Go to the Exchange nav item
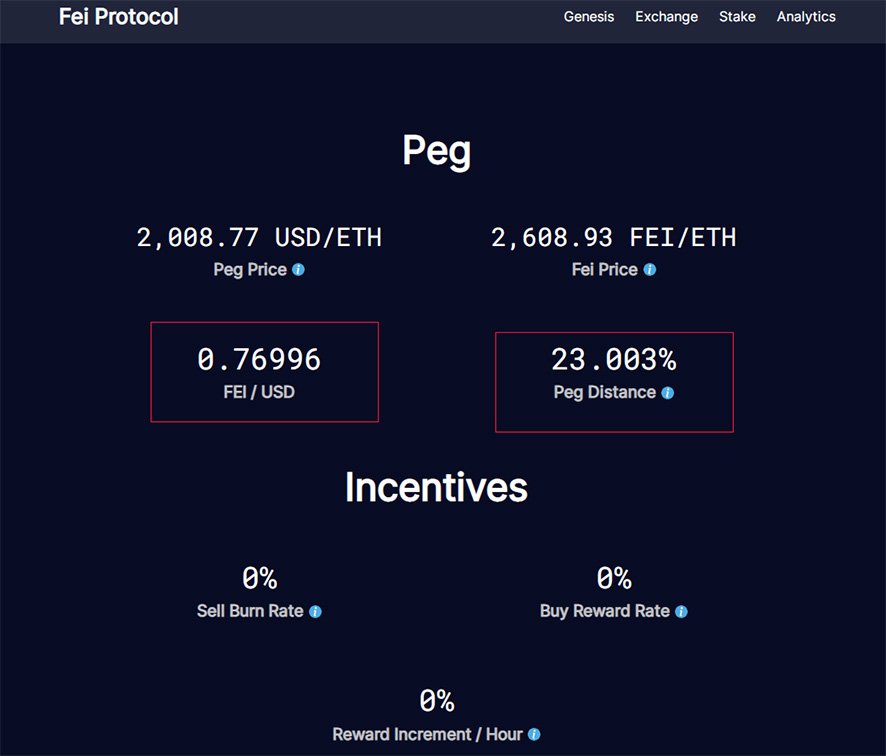 point(666,17)
